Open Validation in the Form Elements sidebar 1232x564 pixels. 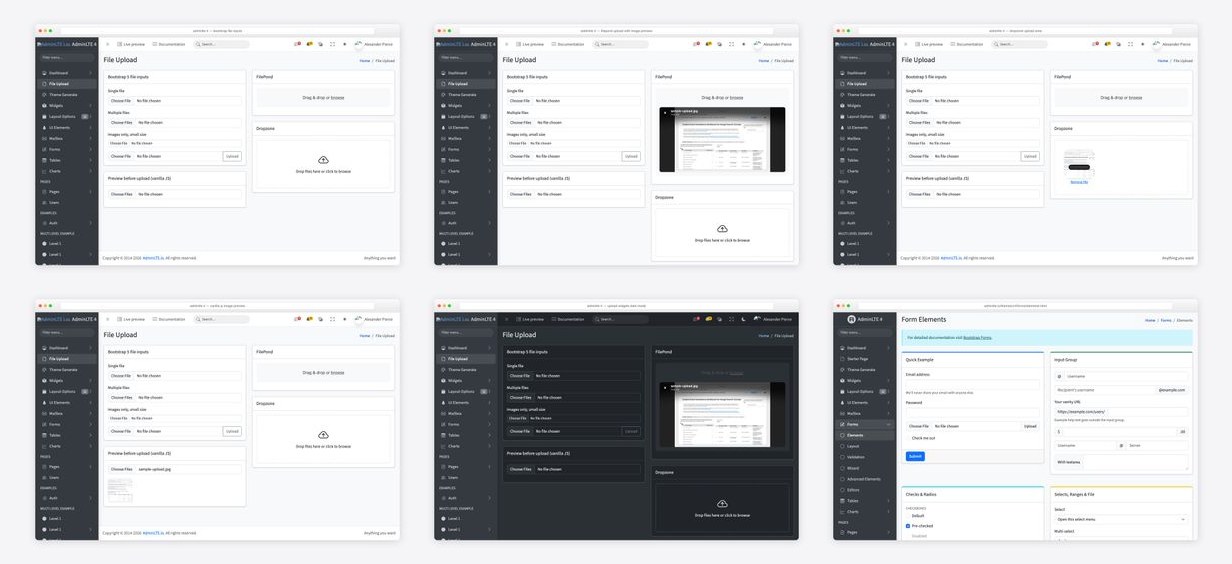tap(865, 457)
